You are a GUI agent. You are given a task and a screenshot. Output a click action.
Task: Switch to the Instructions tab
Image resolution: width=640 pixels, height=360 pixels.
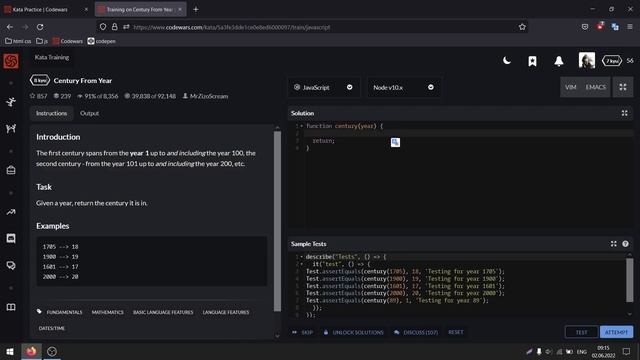tap(51, 113)
